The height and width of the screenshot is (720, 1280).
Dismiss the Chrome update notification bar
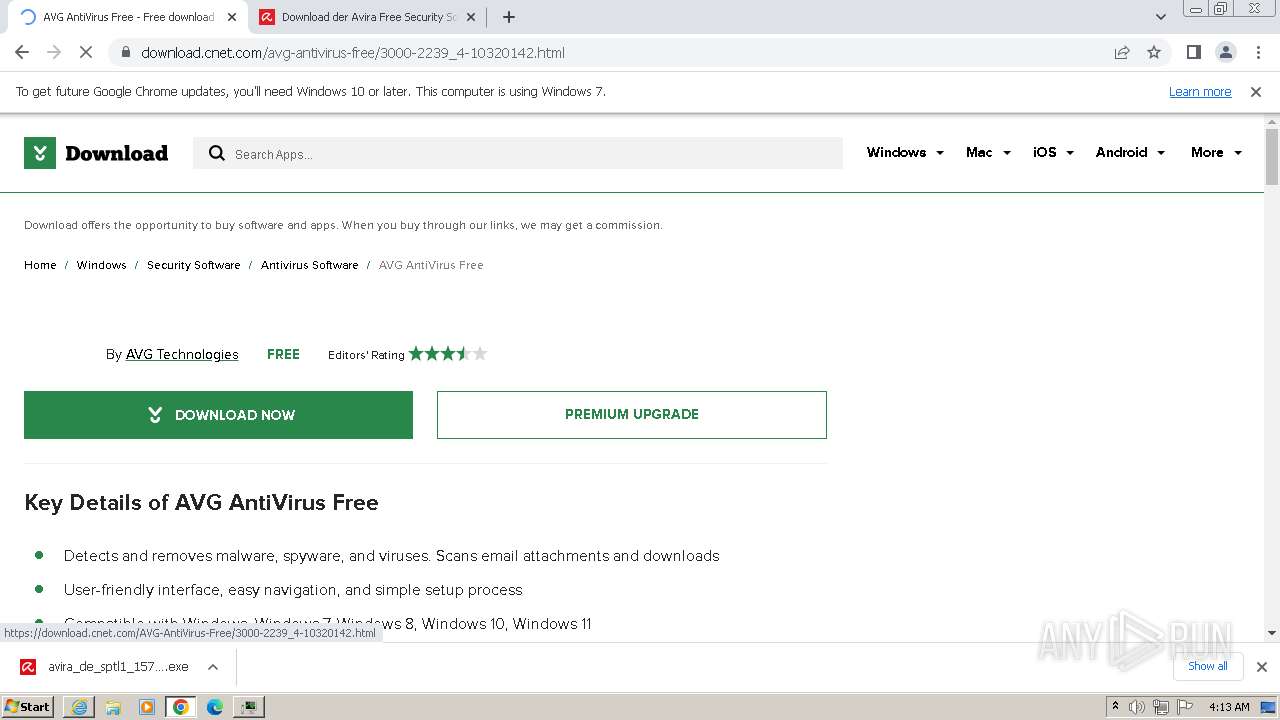1256,92
